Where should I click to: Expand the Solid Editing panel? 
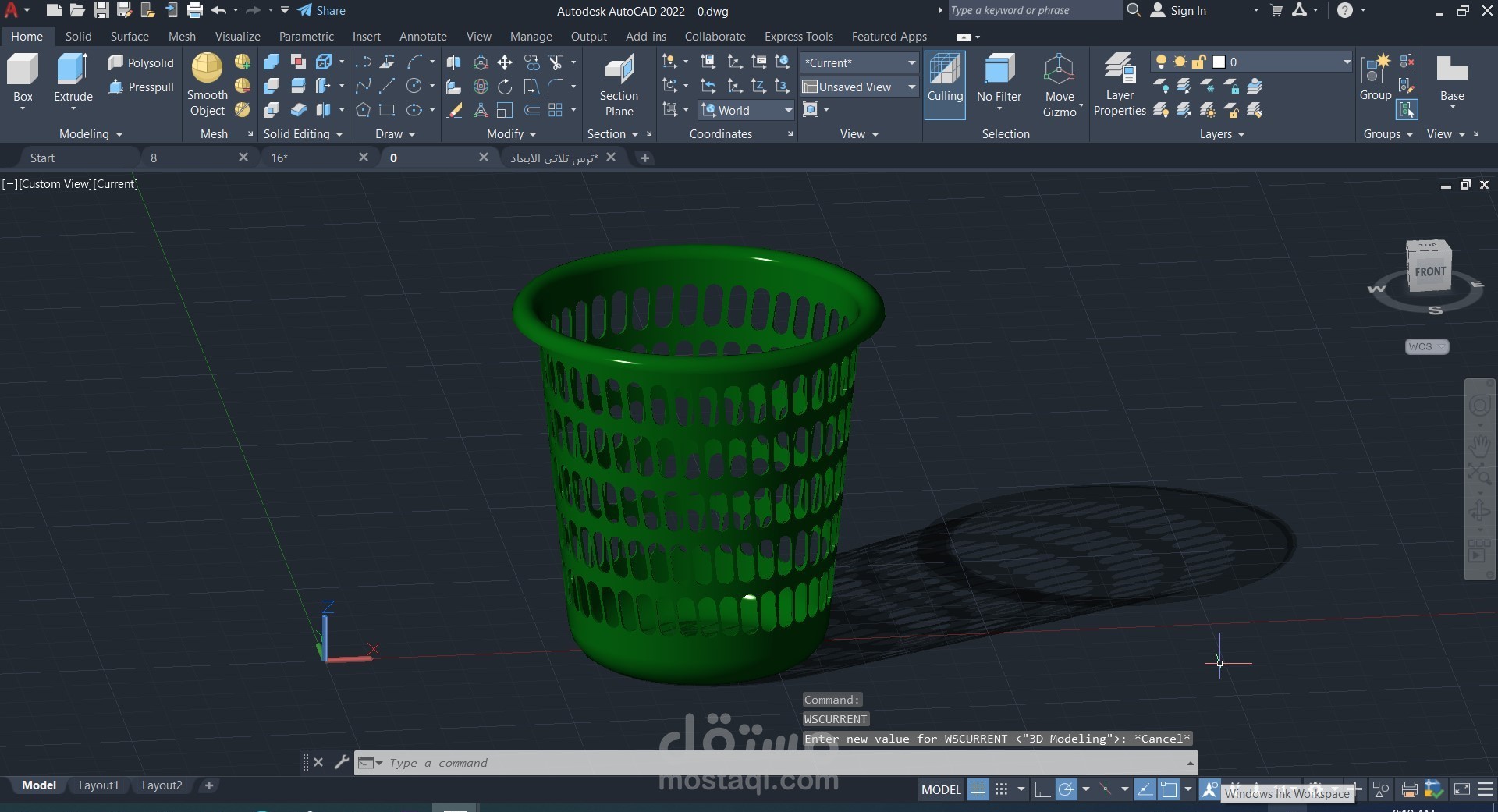coord(303,133)
